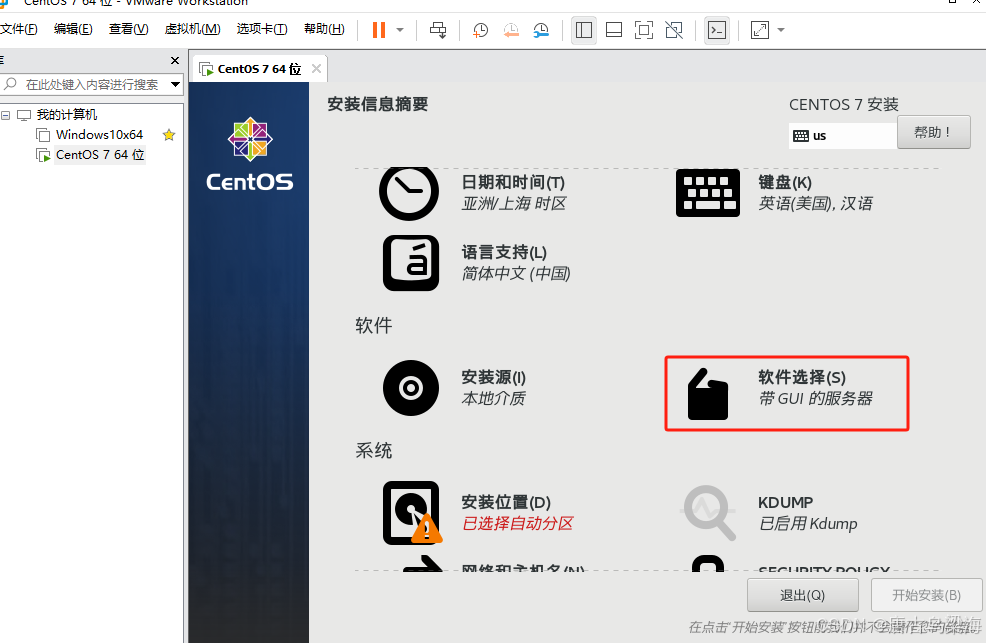This screenshot has width=986, height=643.
Task: Select CentOS 7 64 位 in library
Action: pos(100,155)
